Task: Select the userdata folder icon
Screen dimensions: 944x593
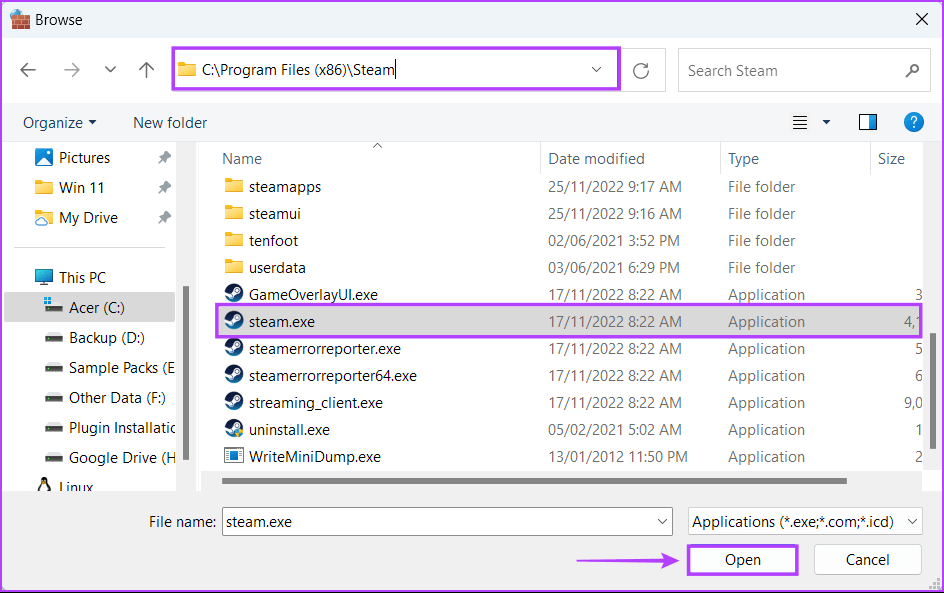Action: coord(234,267)
